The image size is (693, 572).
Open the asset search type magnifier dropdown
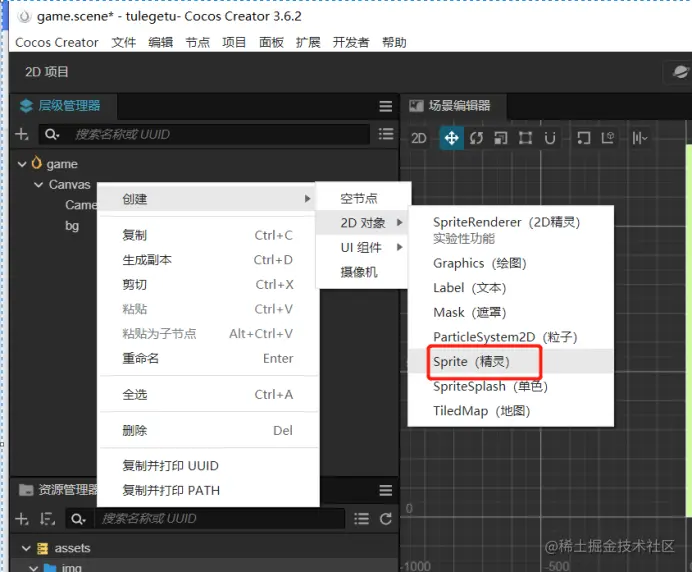(79, 519)
